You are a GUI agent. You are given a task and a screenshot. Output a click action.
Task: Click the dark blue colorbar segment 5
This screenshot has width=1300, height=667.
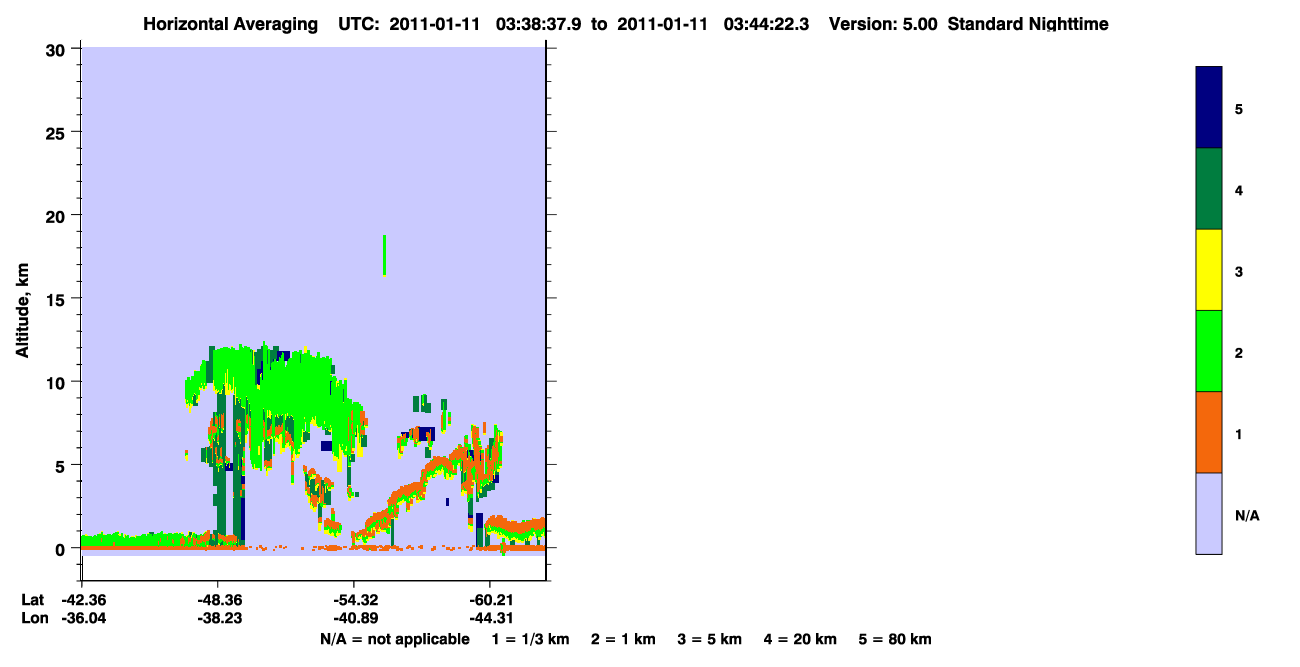[1209, 107]
